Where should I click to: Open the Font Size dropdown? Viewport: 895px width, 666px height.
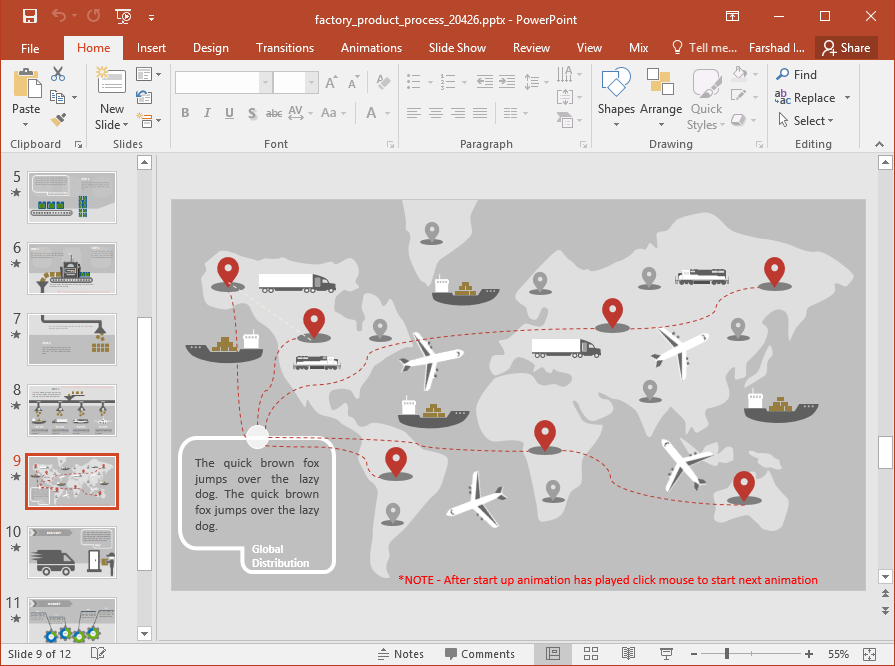pos(310,81)
